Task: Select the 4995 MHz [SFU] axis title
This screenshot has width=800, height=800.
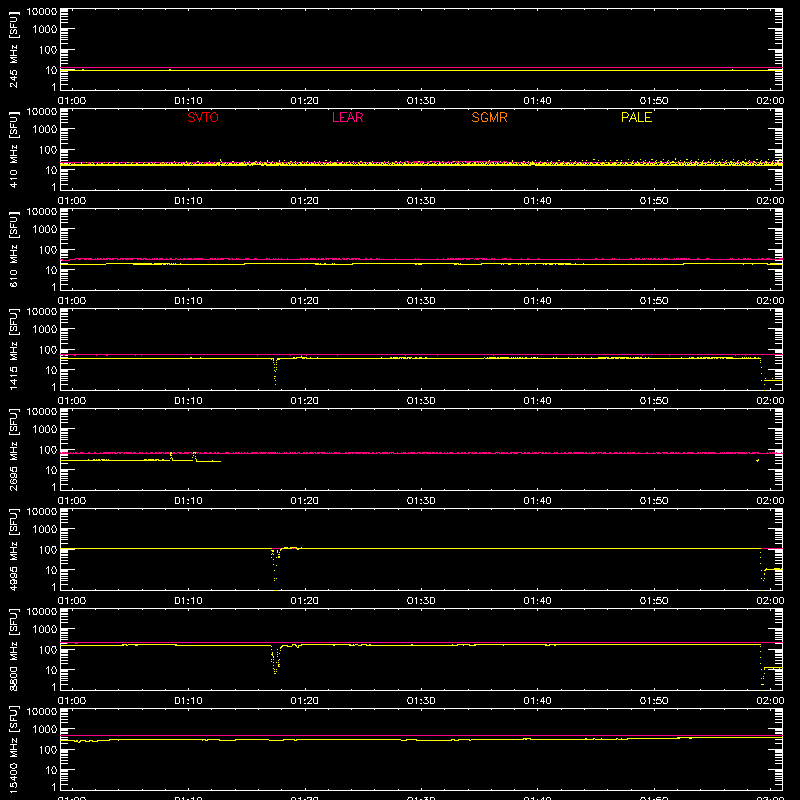Action: (x=13, y=549)
